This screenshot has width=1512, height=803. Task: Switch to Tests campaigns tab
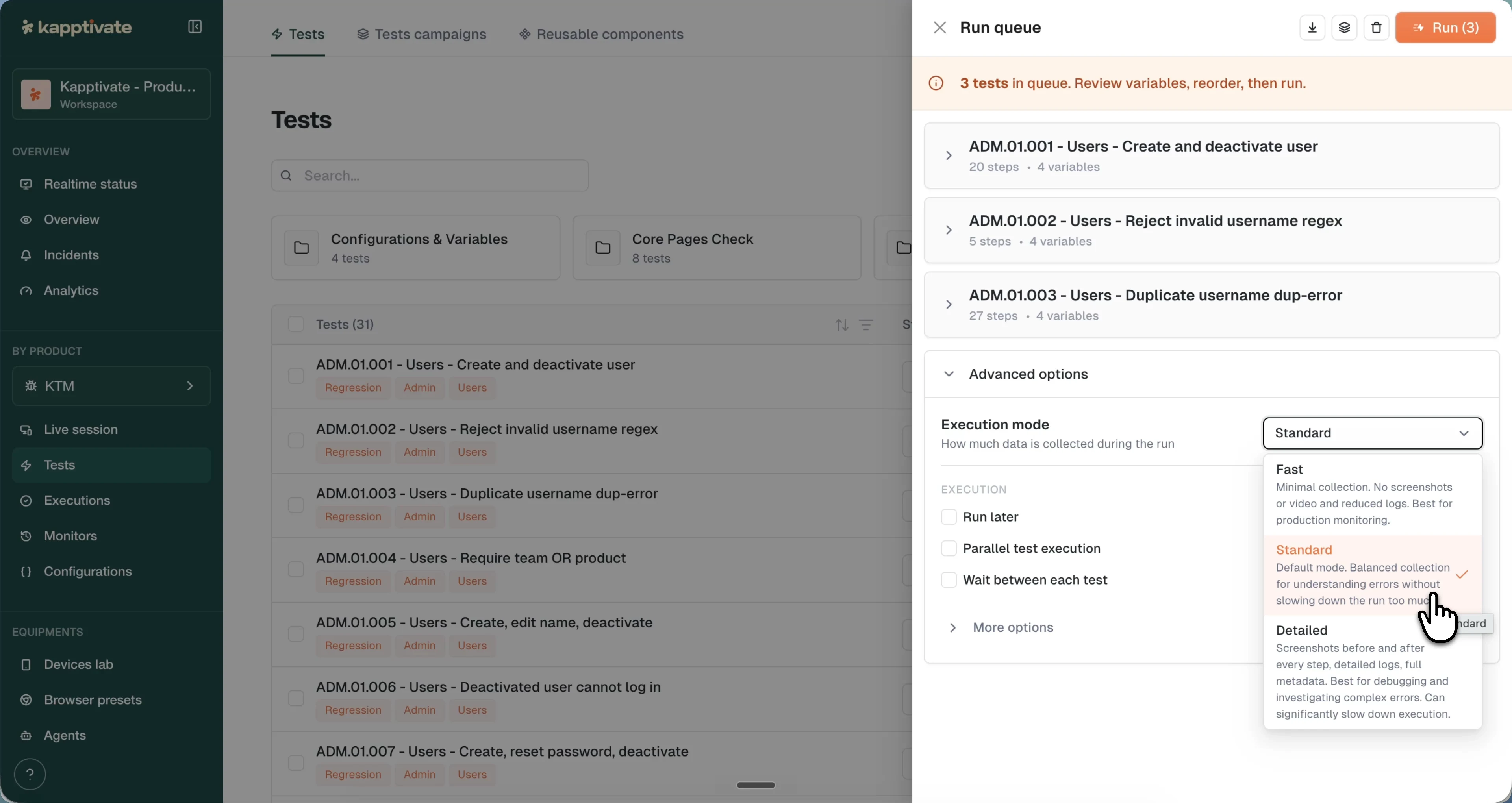(421, 34)
